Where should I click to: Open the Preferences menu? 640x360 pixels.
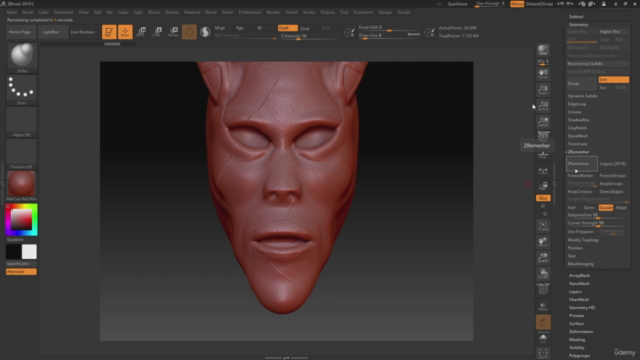[x=250, y=12]
